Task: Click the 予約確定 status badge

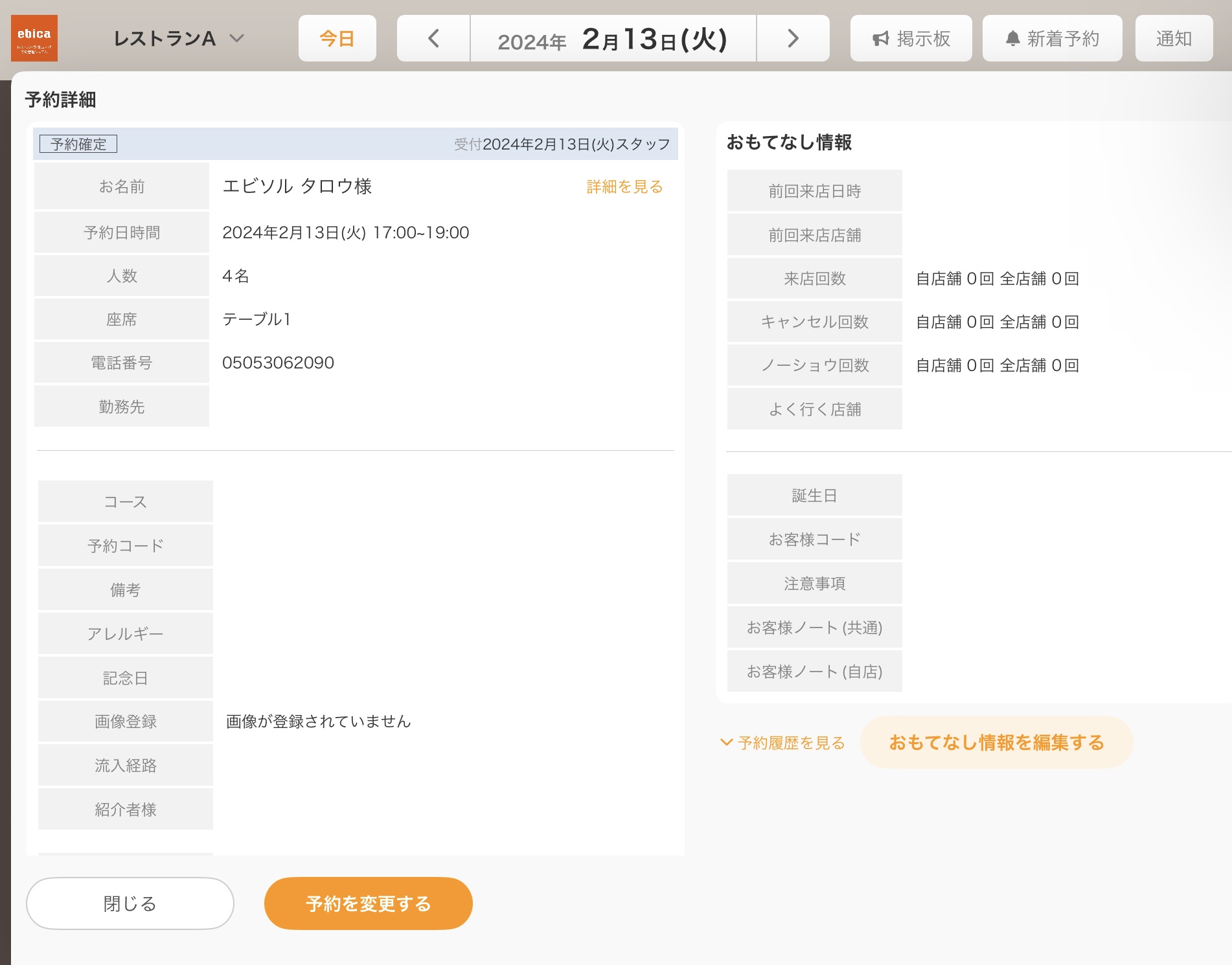Action: [78, 144]
